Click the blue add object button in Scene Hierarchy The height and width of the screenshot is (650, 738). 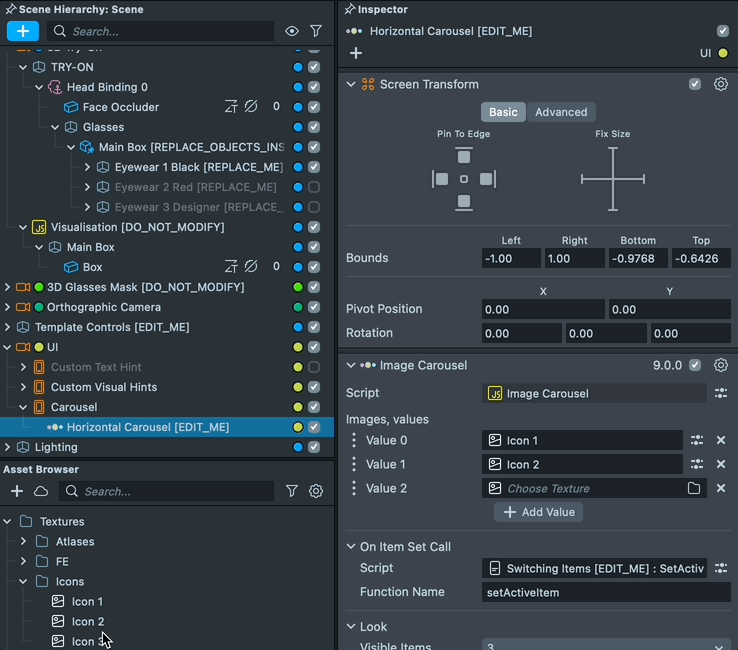tap(23, 31)
